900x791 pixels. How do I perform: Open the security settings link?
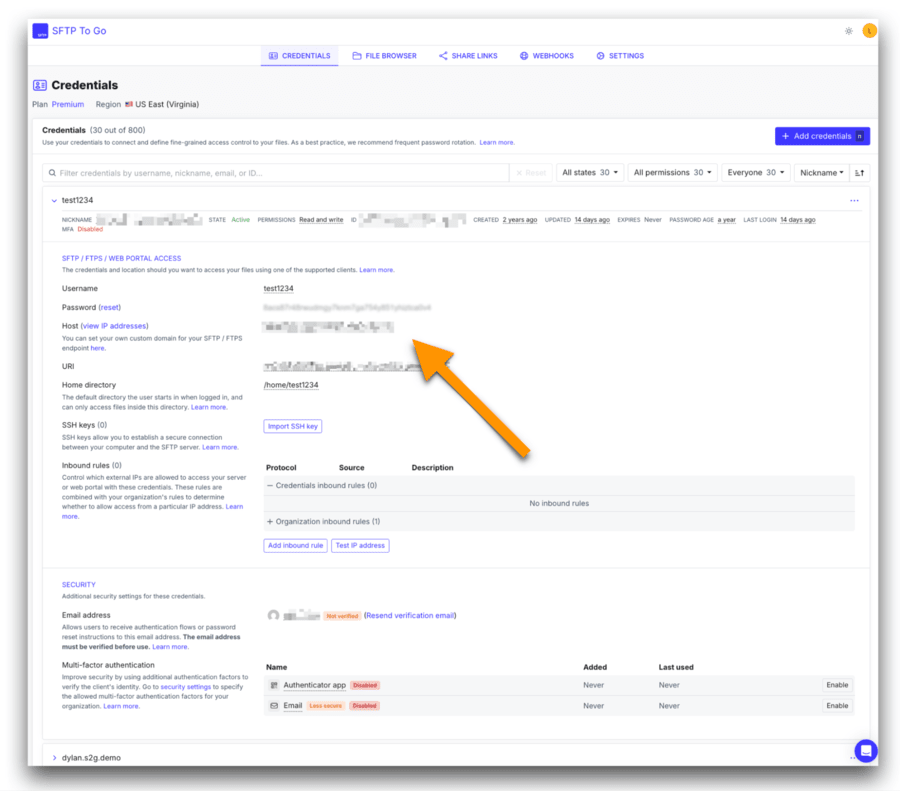point(185,687)
